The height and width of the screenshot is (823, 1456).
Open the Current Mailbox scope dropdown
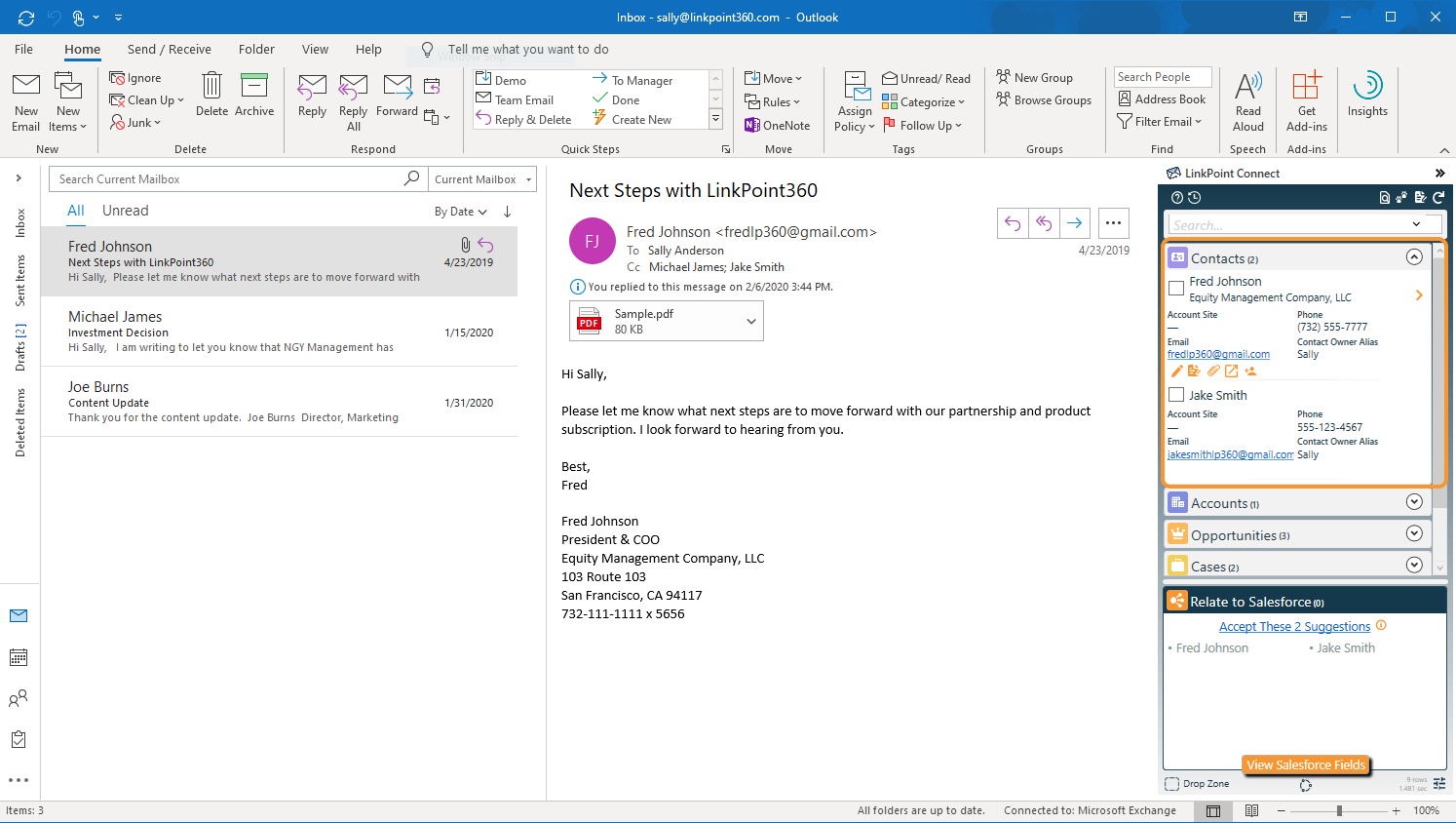483,179
